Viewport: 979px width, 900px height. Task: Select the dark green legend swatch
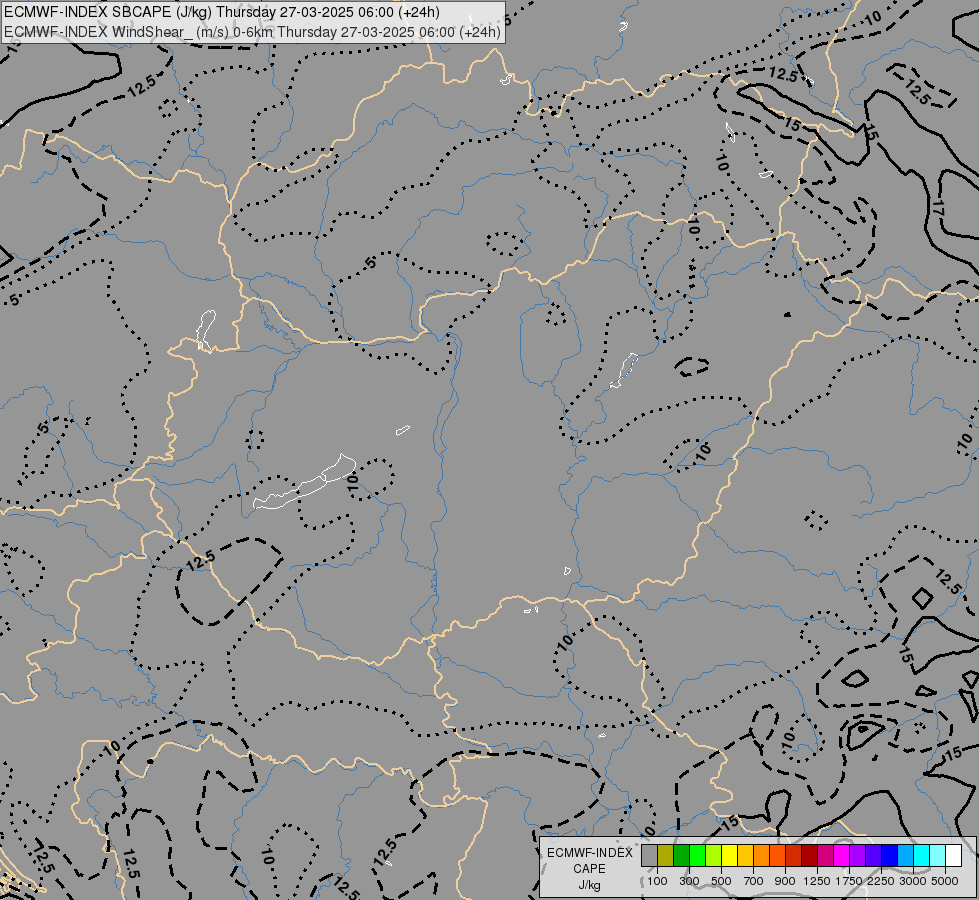point(681,856)
